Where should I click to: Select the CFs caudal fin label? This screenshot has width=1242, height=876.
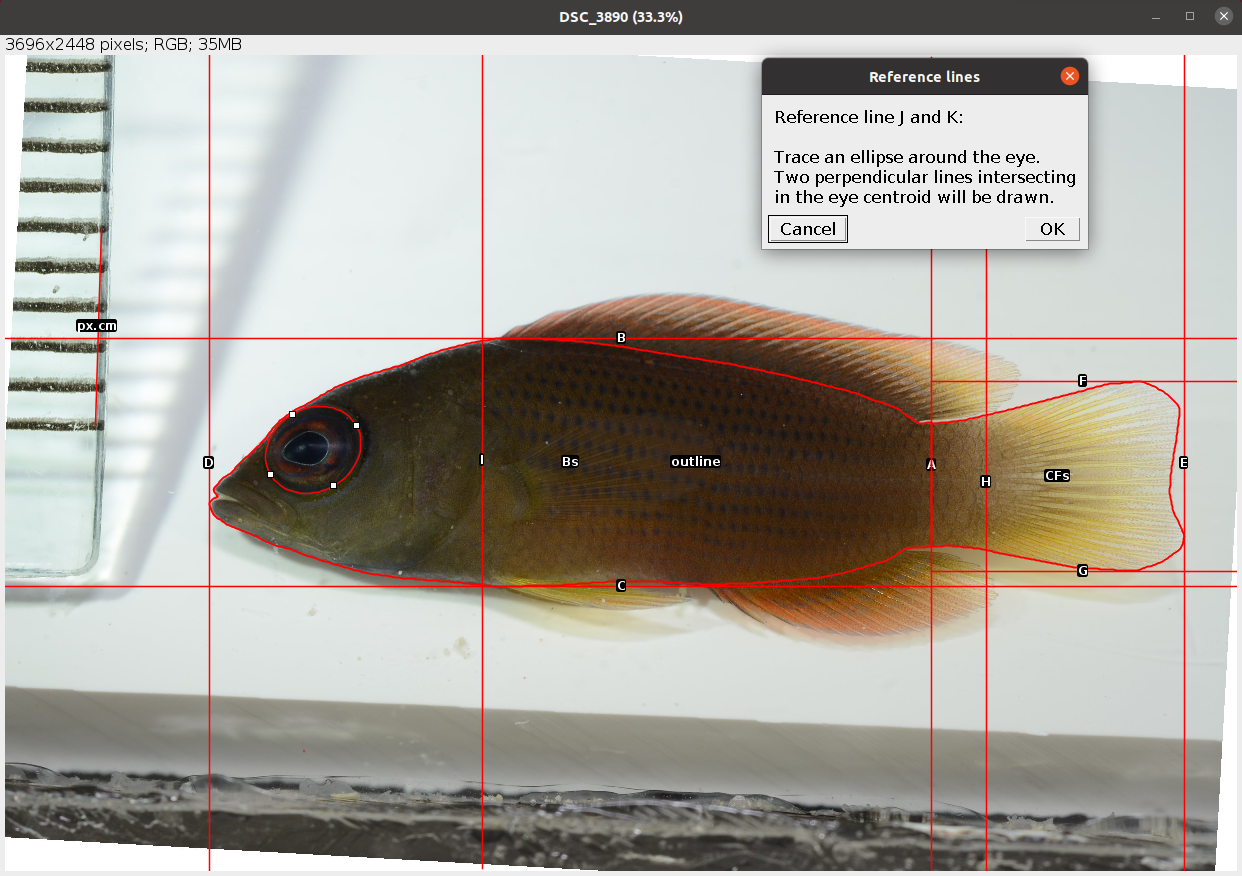click(1056, 475)
